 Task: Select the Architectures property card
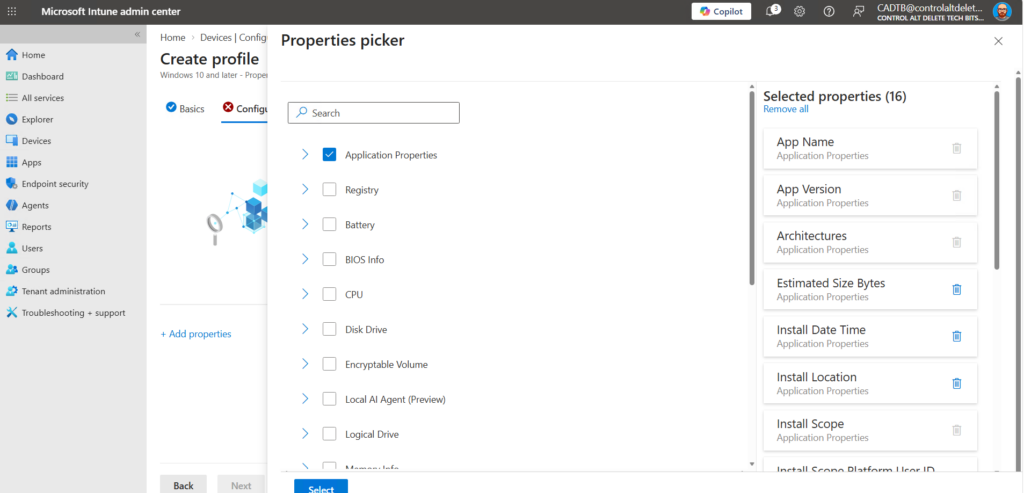(x=870, y=242)
